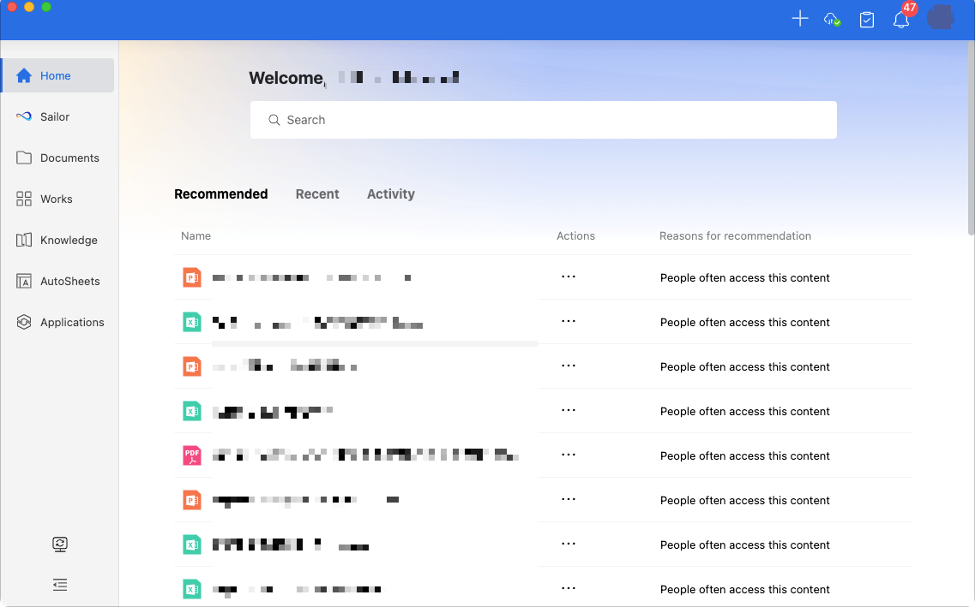
Task: Switch to the Activity tab
Action: coord(390,194)
